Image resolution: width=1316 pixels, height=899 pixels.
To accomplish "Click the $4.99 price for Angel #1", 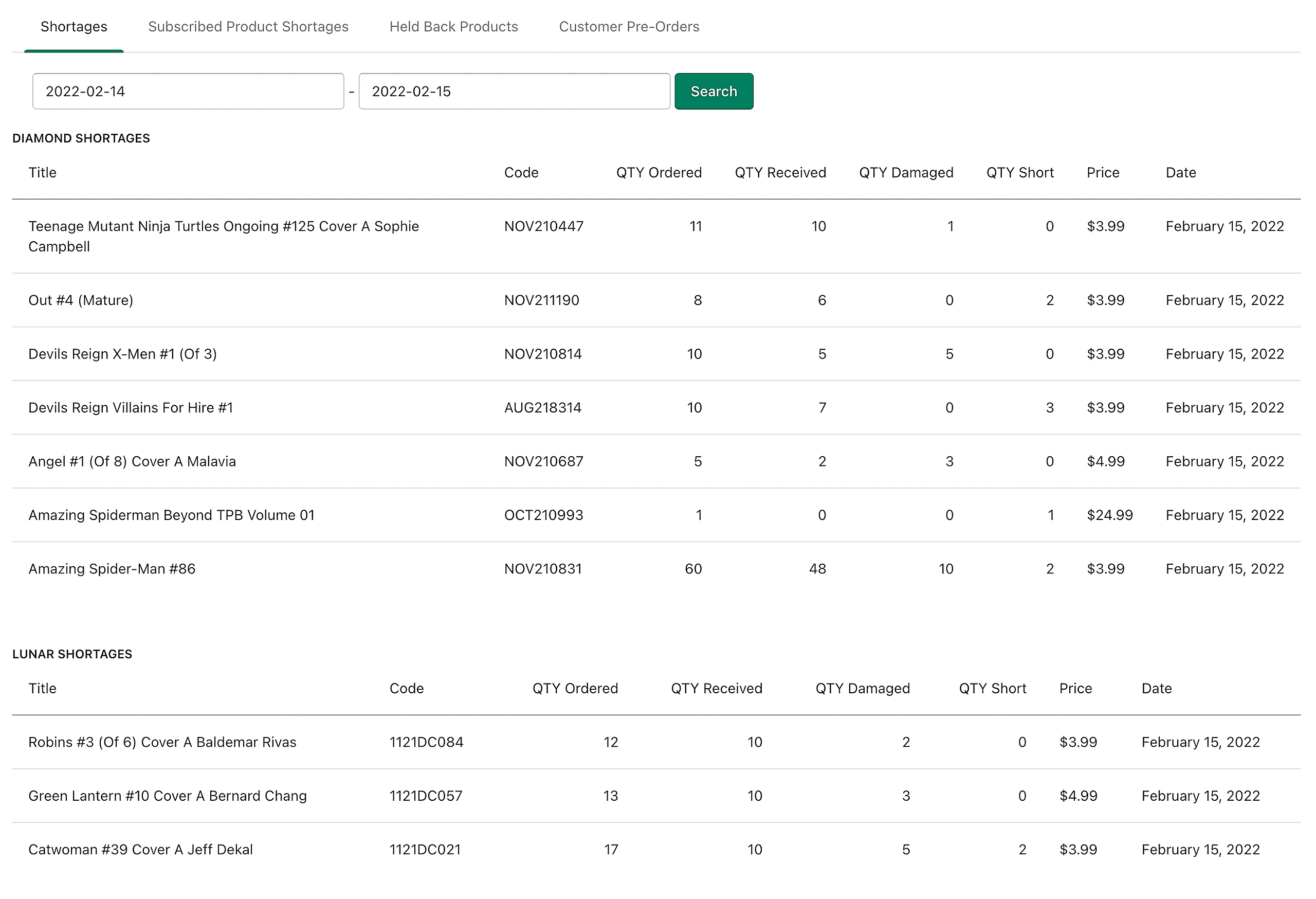I will click(1106, 462).
